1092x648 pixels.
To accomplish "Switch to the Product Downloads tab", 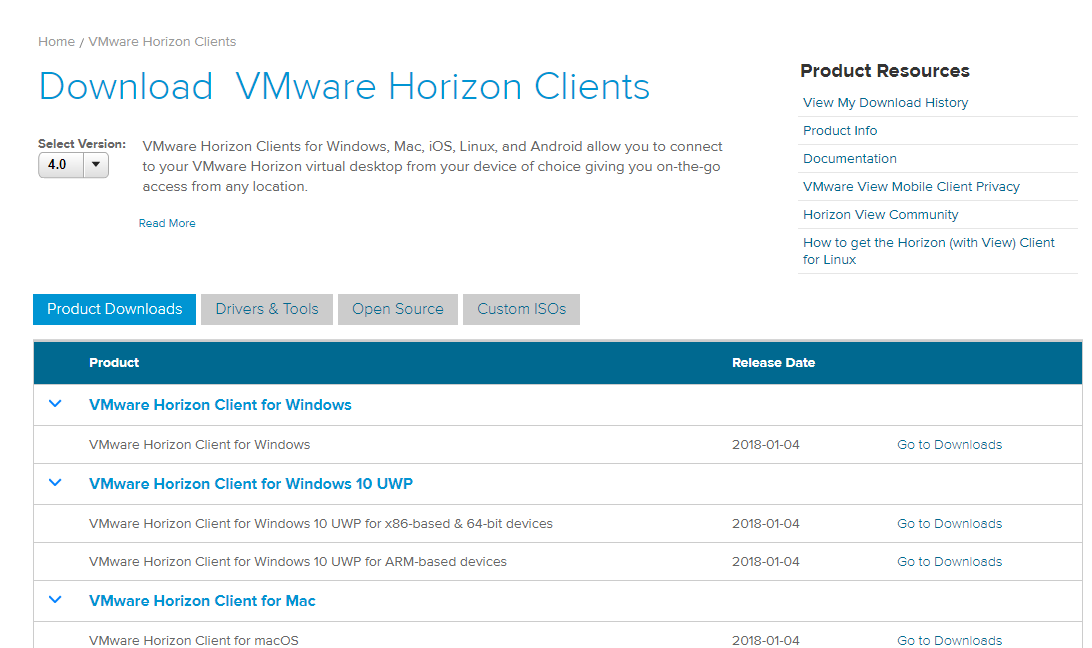I will (x=114, y=309).
